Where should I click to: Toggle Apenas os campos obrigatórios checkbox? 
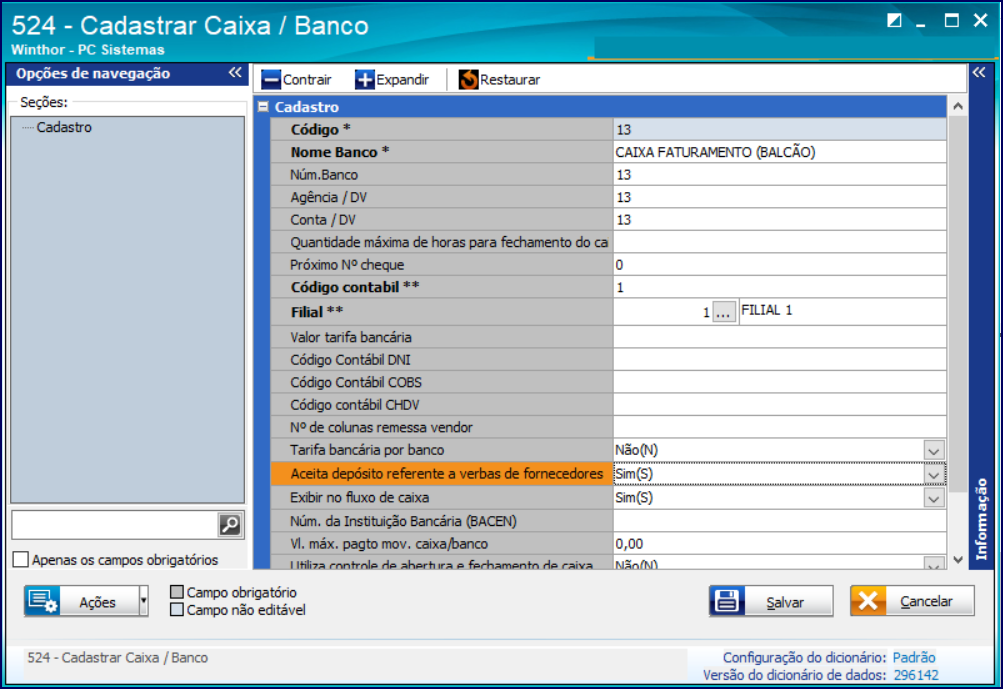20,560
